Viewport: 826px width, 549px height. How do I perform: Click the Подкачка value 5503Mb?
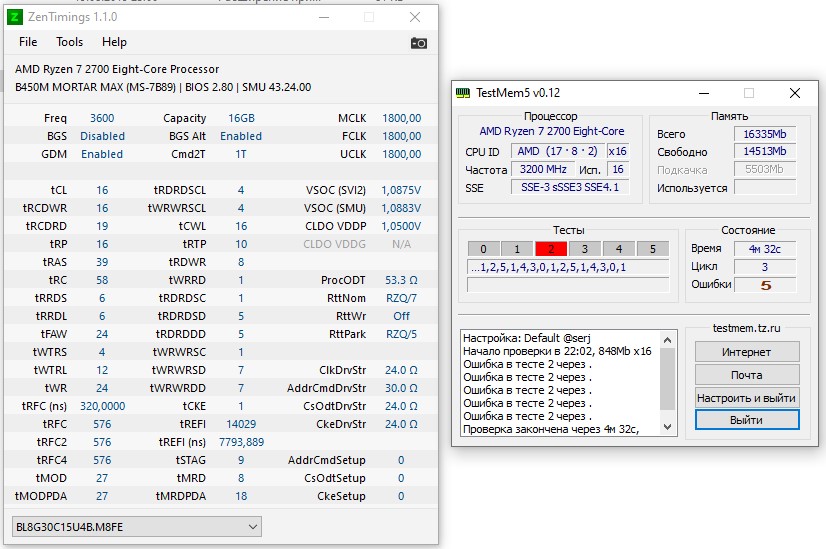click(765, 169)
